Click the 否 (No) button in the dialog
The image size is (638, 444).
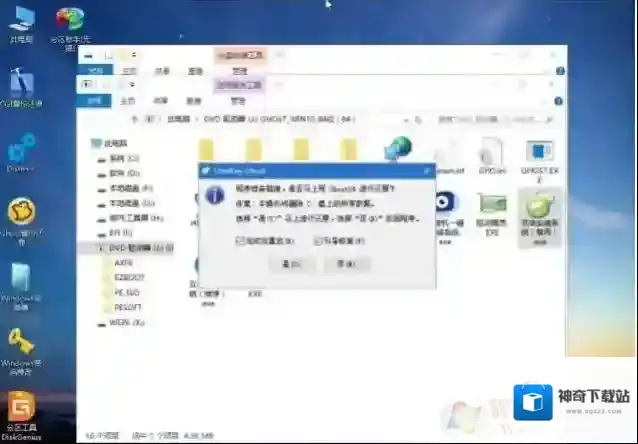pos(343,263)
